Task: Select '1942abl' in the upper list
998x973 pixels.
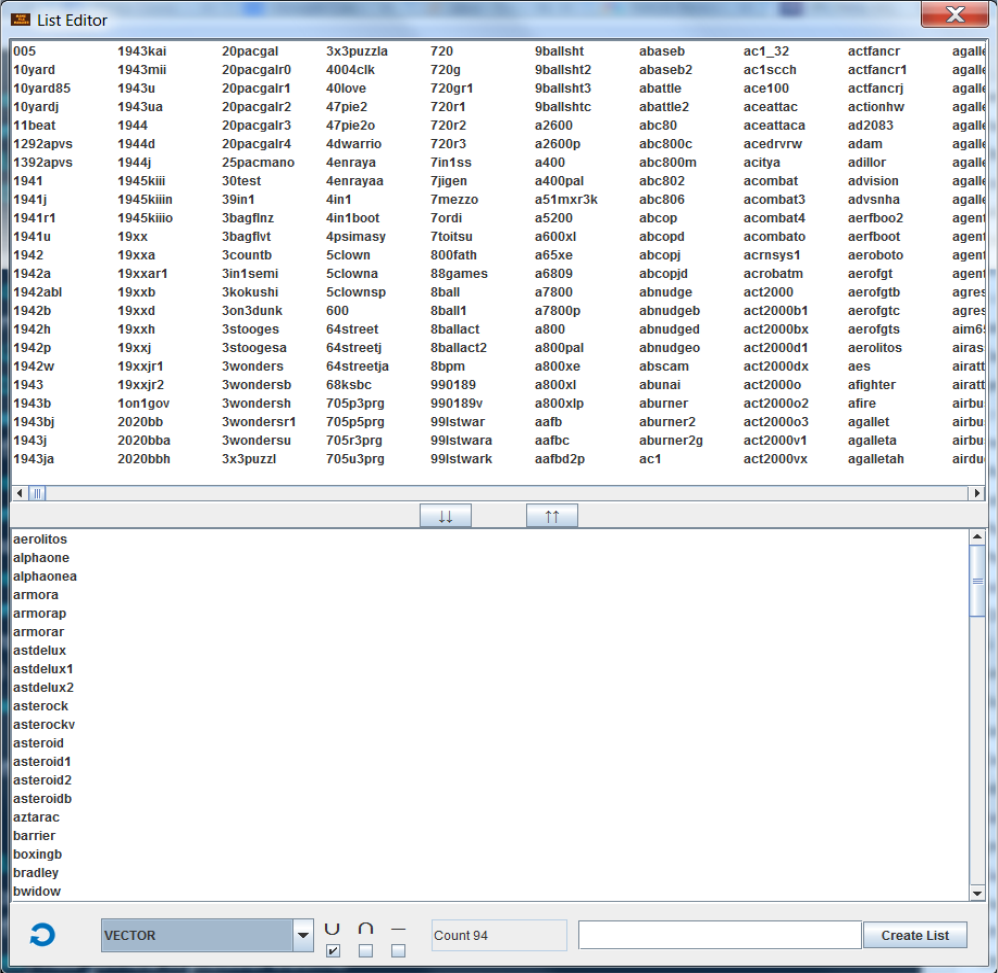Action: (x=38, y=292)
